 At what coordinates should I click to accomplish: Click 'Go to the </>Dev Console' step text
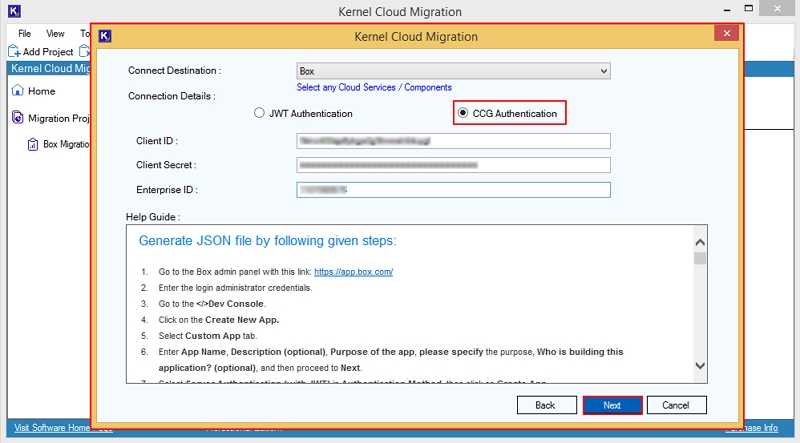(x=212, y=304)
